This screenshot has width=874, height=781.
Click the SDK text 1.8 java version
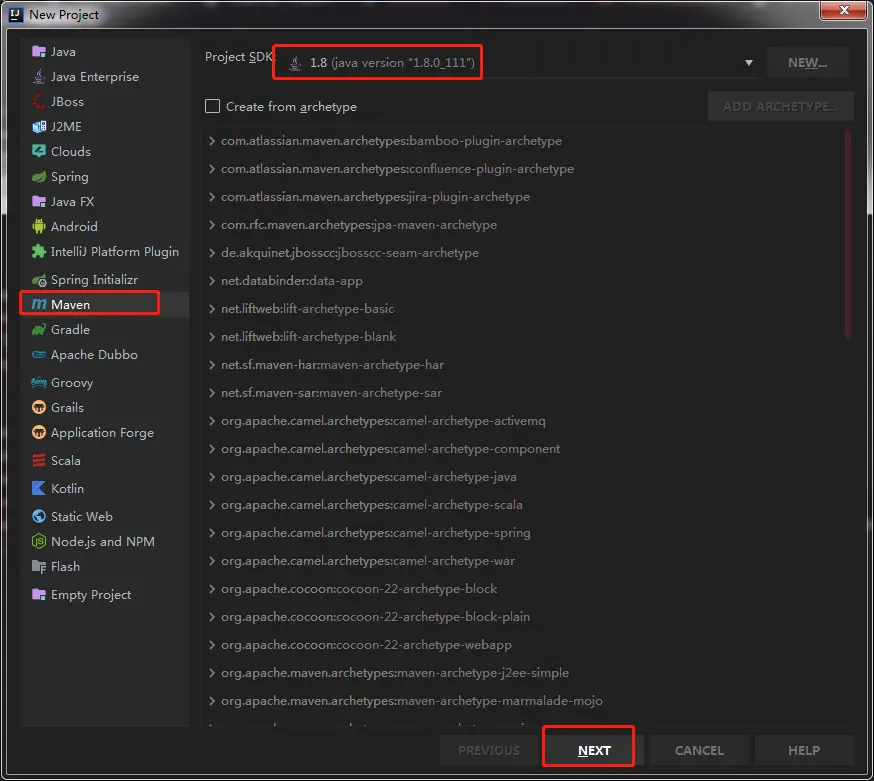(392, 62)
